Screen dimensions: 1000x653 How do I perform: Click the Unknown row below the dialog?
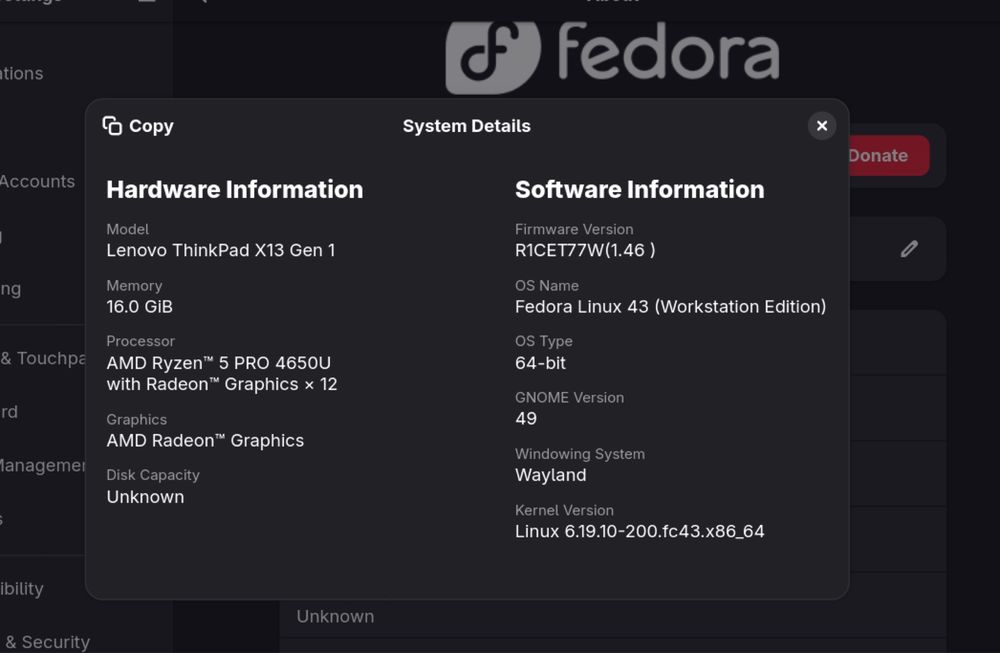(612, 617)
